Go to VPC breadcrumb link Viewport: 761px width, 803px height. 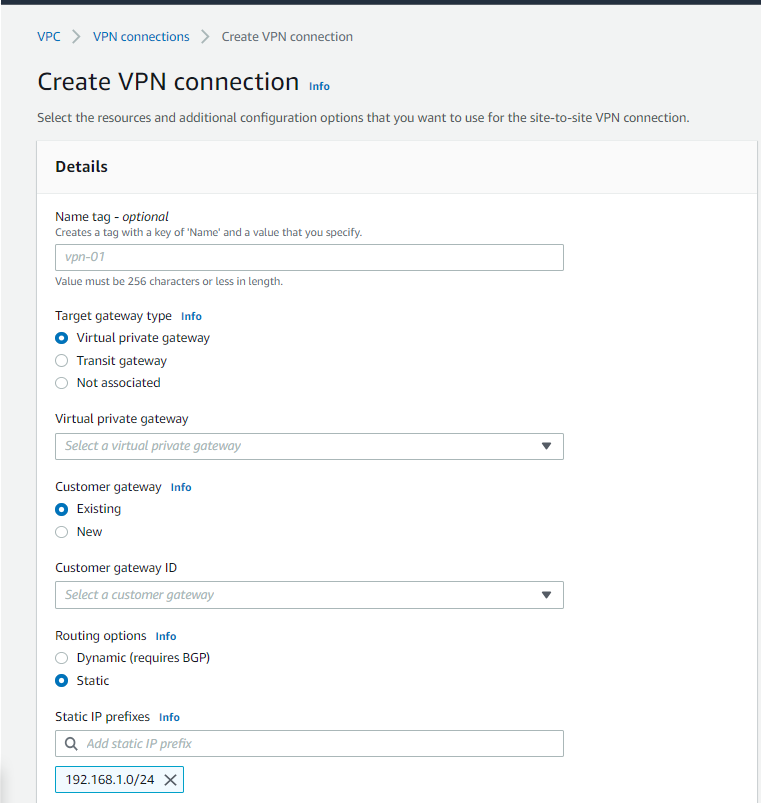pyautogui.click(x=48, y=37)
